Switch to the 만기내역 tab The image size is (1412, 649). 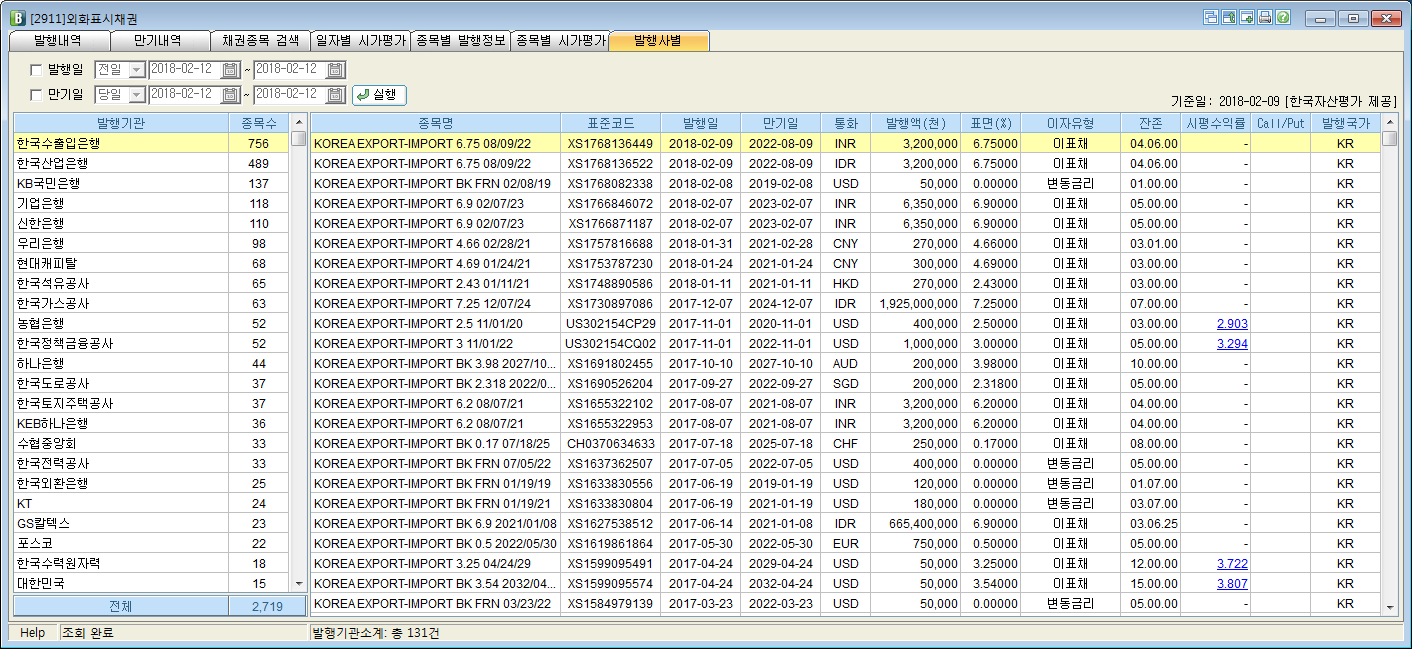[x=158, y=41]
